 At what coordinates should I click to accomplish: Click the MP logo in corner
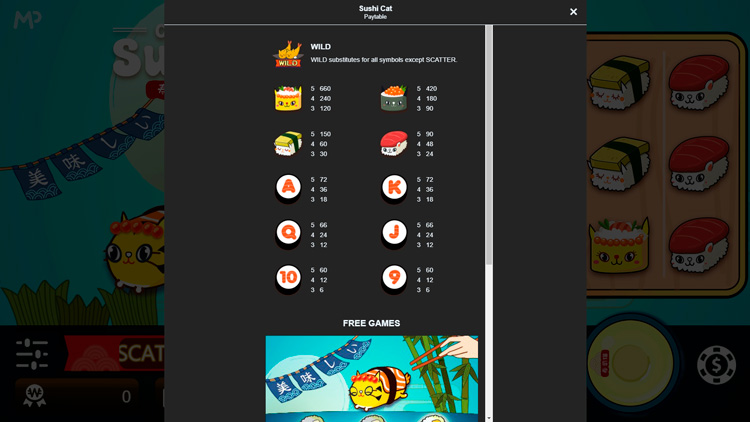click(27, 20)
